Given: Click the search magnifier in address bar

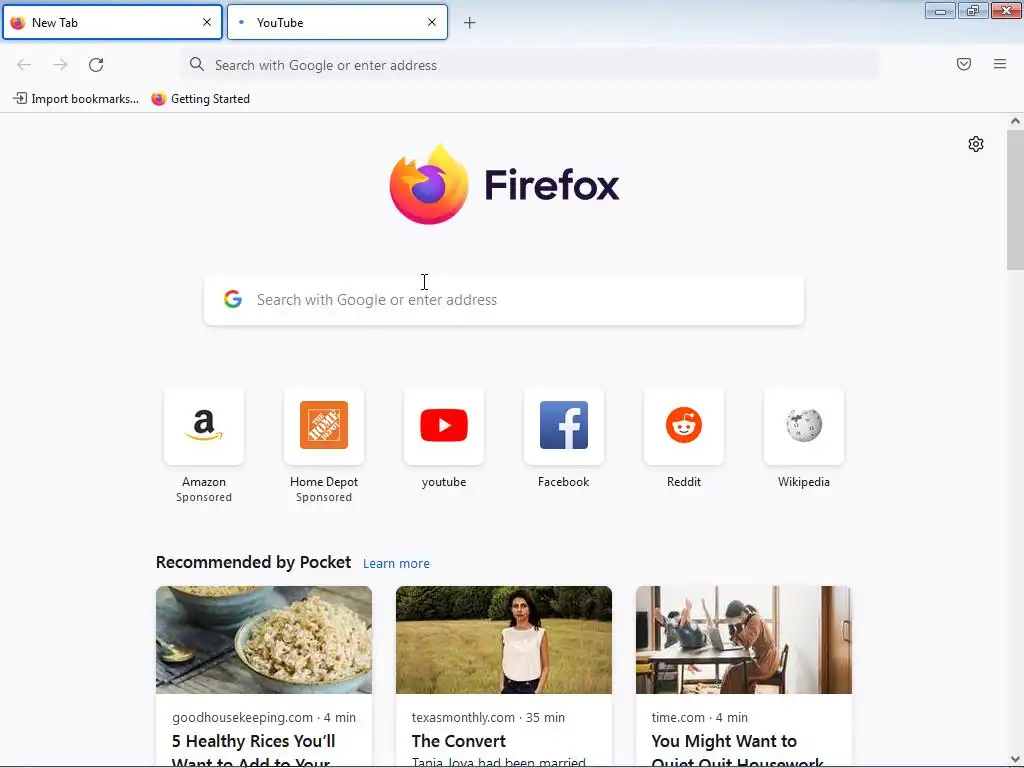Looking at the screenshot, I should 197,65.
